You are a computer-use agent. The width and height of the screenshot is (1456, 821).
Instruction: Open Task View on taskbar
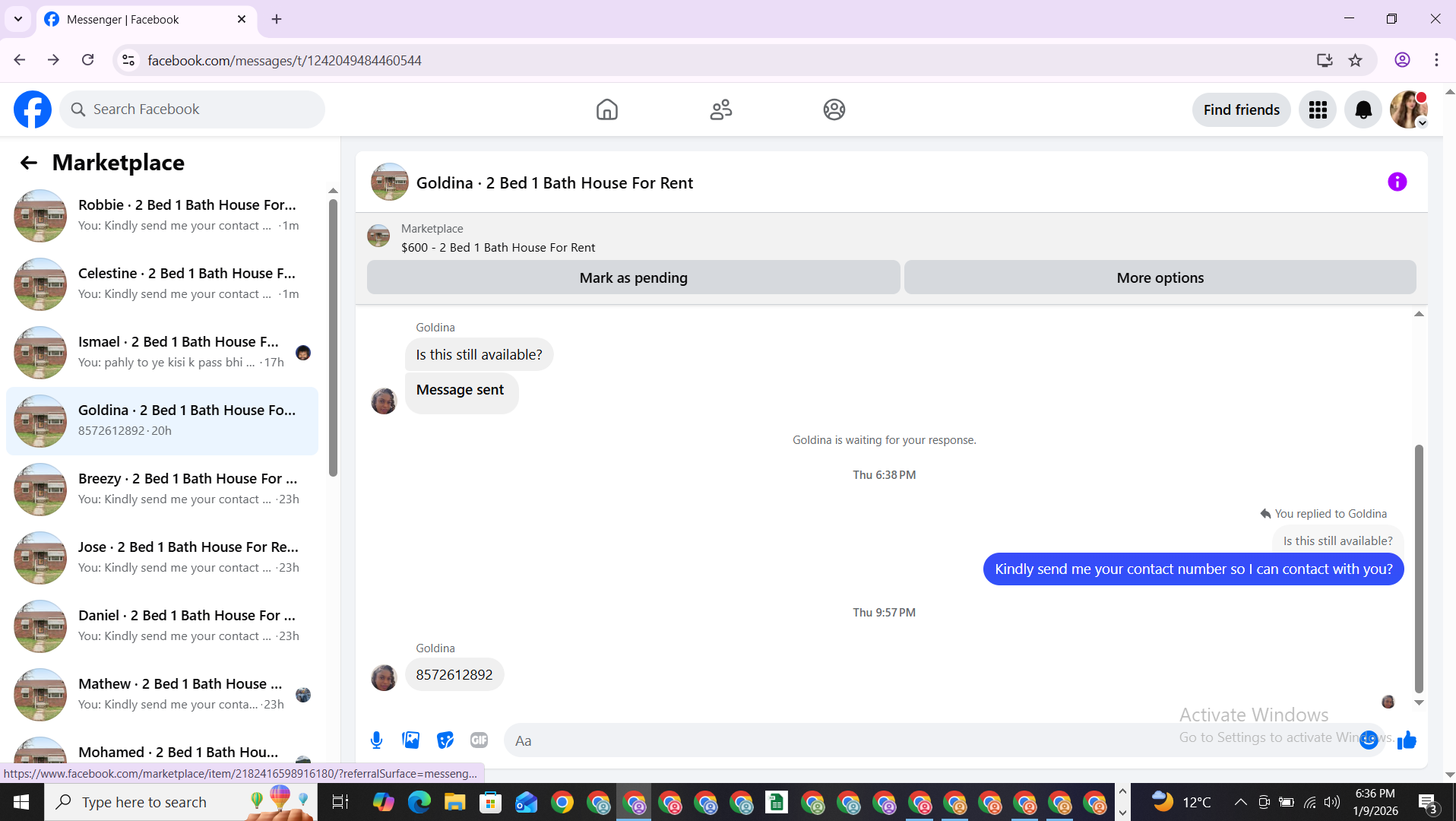[340, 802]
